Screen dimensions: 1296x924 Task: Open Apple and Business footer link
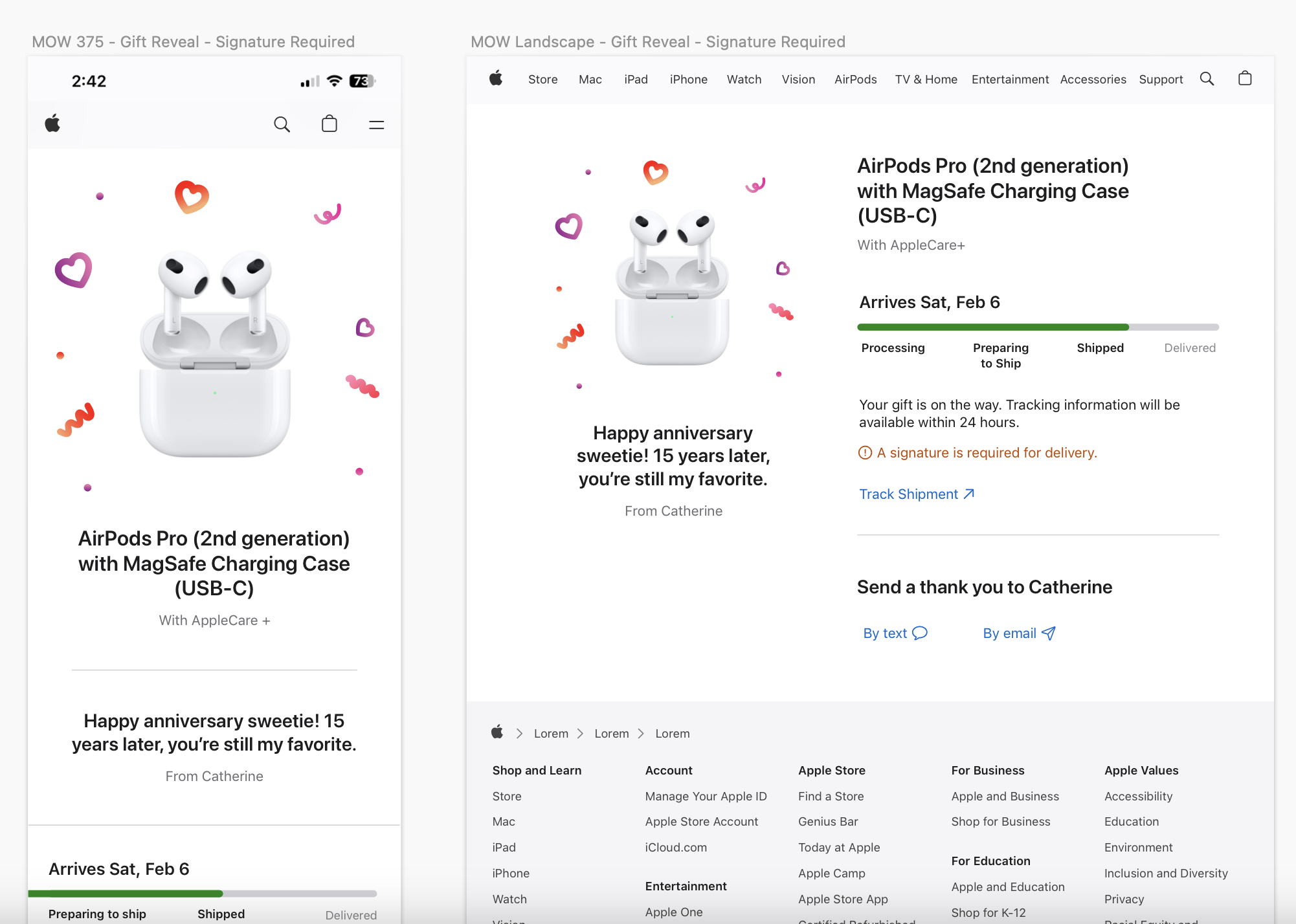(x=1005, y=797)
